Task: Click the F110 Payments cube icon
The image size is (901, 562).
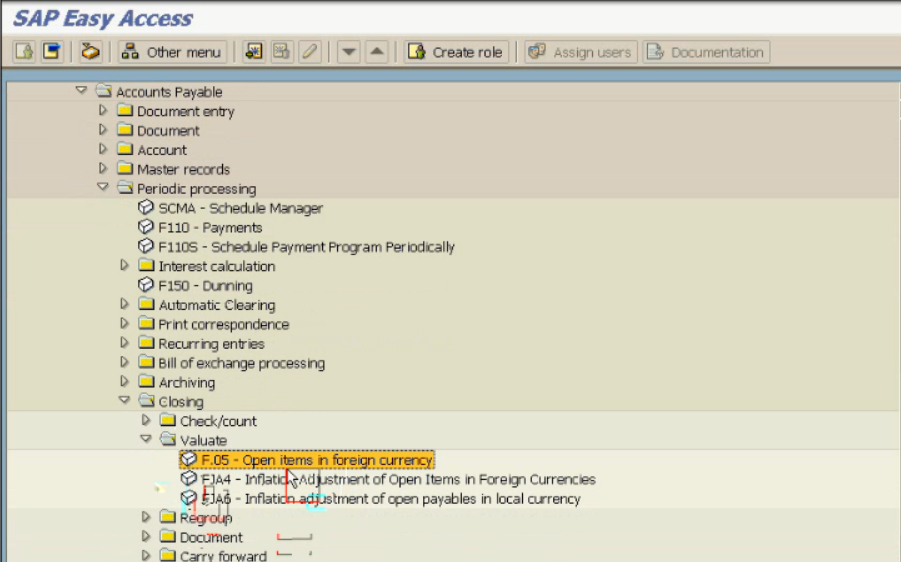Action: point(146,226)
